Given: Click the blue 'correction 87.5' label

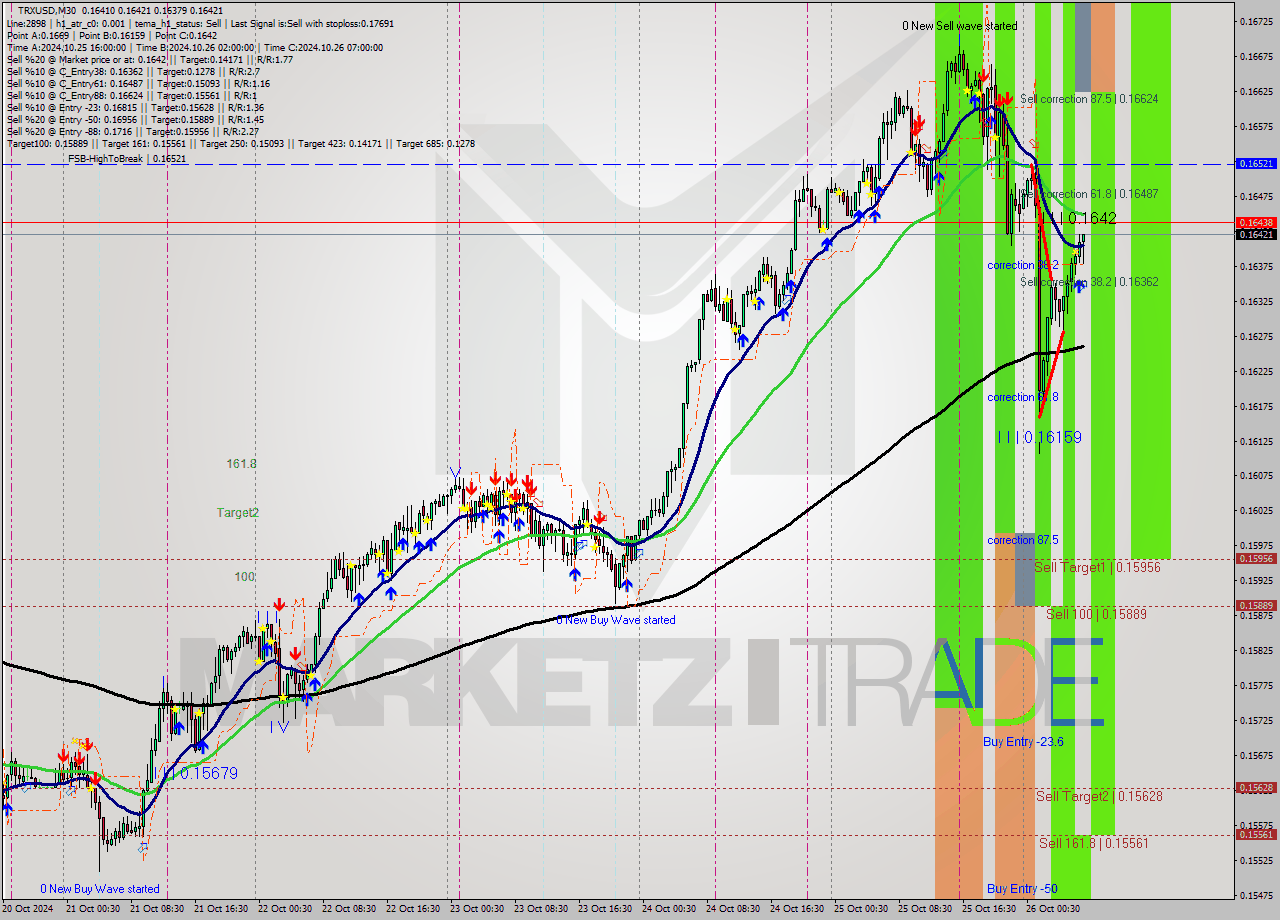Looking at the screenshot, I should (1023, 540).
